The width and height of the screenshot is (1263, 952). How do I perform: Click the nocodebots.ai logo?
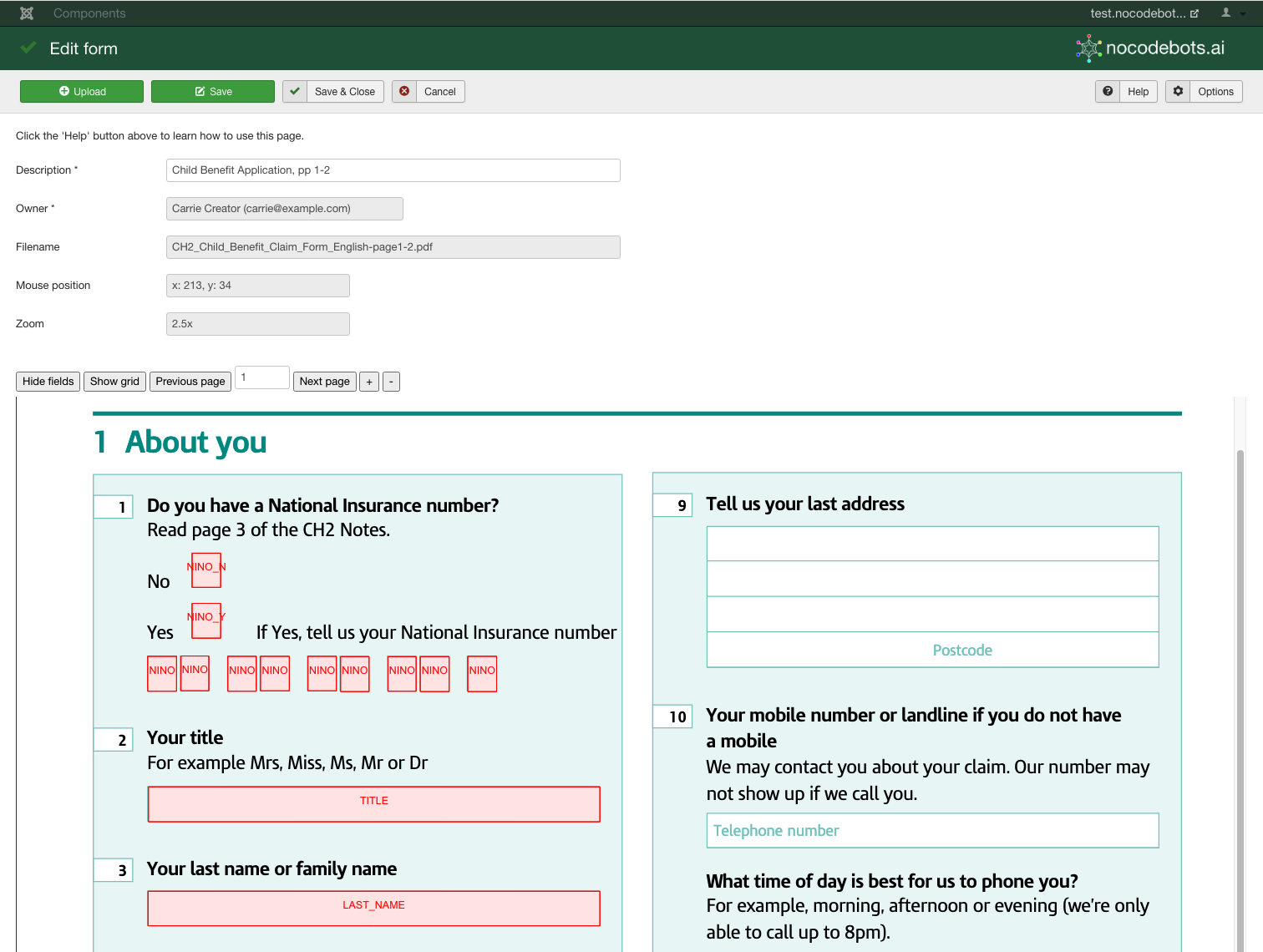pyautogui.click(x=1151, y=48)
